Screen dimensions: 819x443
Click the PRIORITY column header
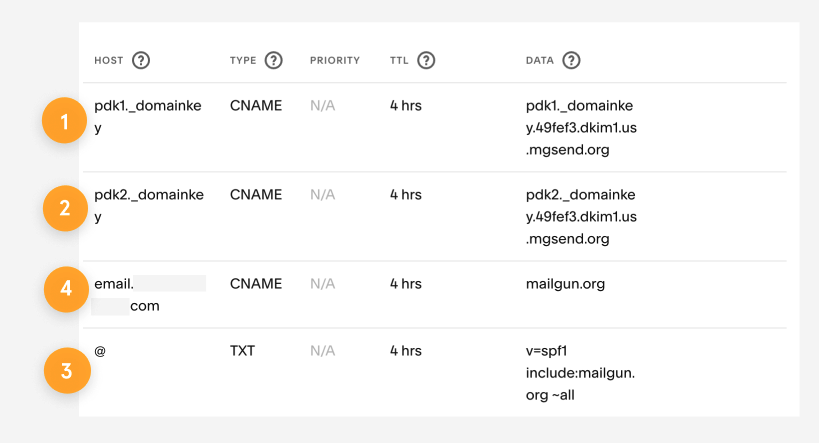click(334, 60)
